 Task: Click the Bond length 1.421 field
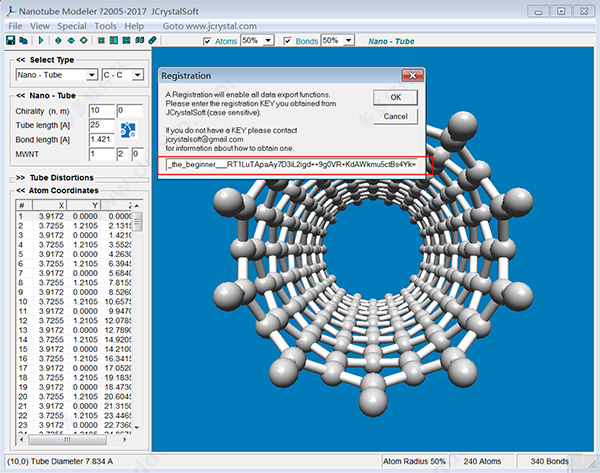pyautogui.click(x=102, y=140)
